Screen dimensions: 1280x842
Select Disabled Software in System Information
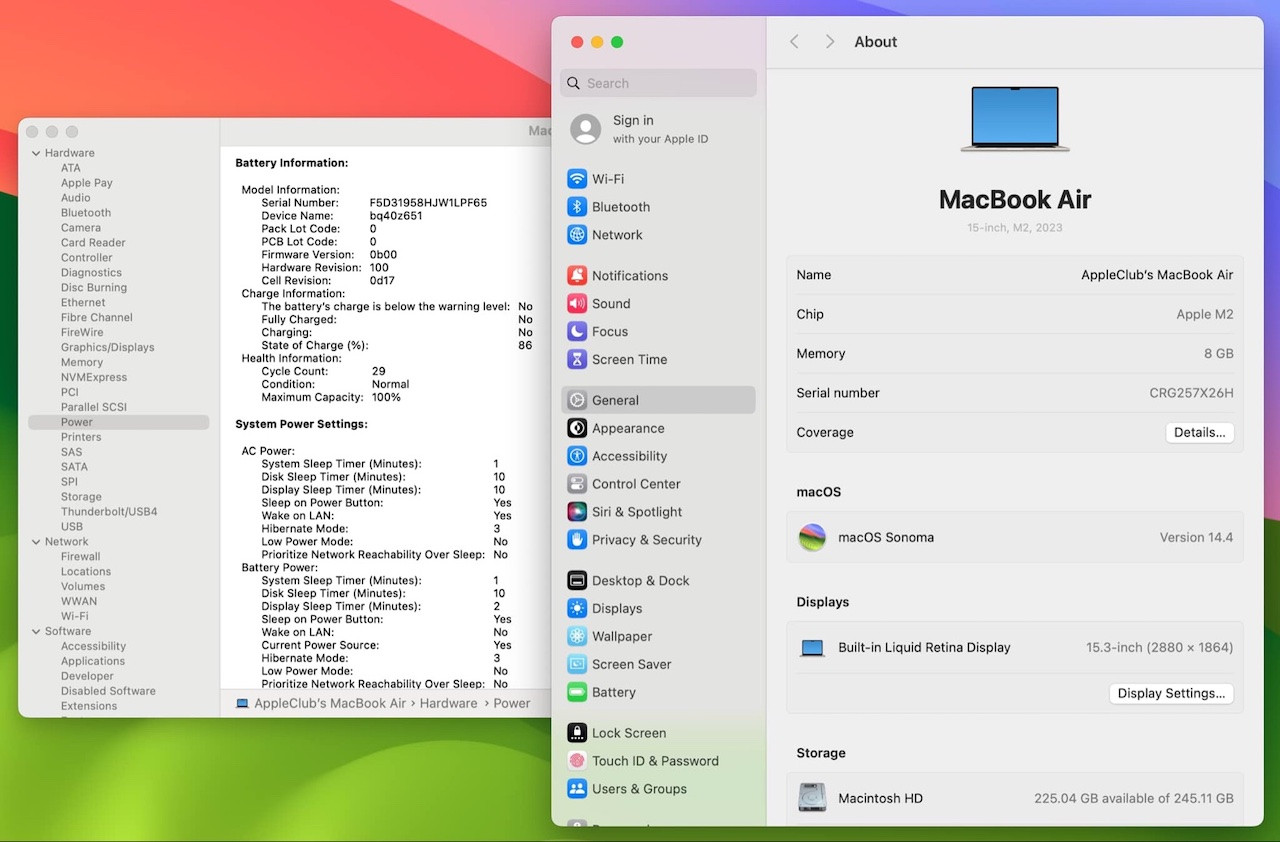108,692
